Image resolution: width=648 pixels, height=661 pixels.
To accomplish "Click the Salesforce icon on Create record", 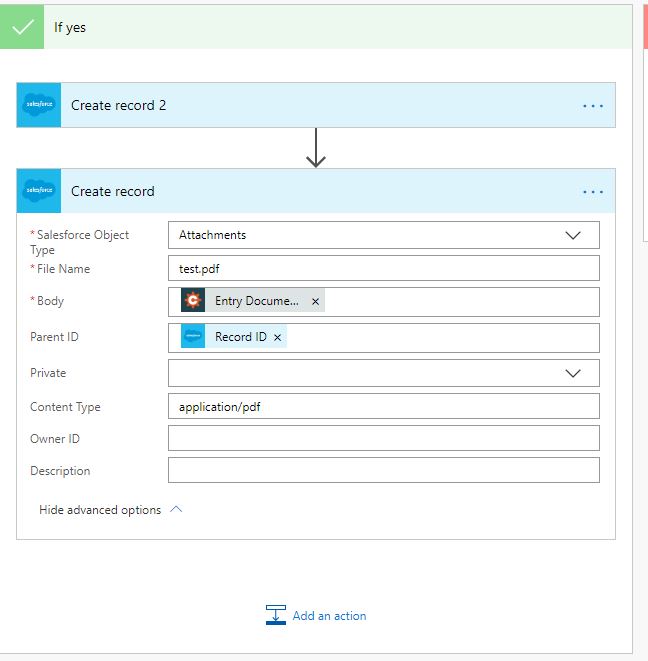I will (39, 191).
